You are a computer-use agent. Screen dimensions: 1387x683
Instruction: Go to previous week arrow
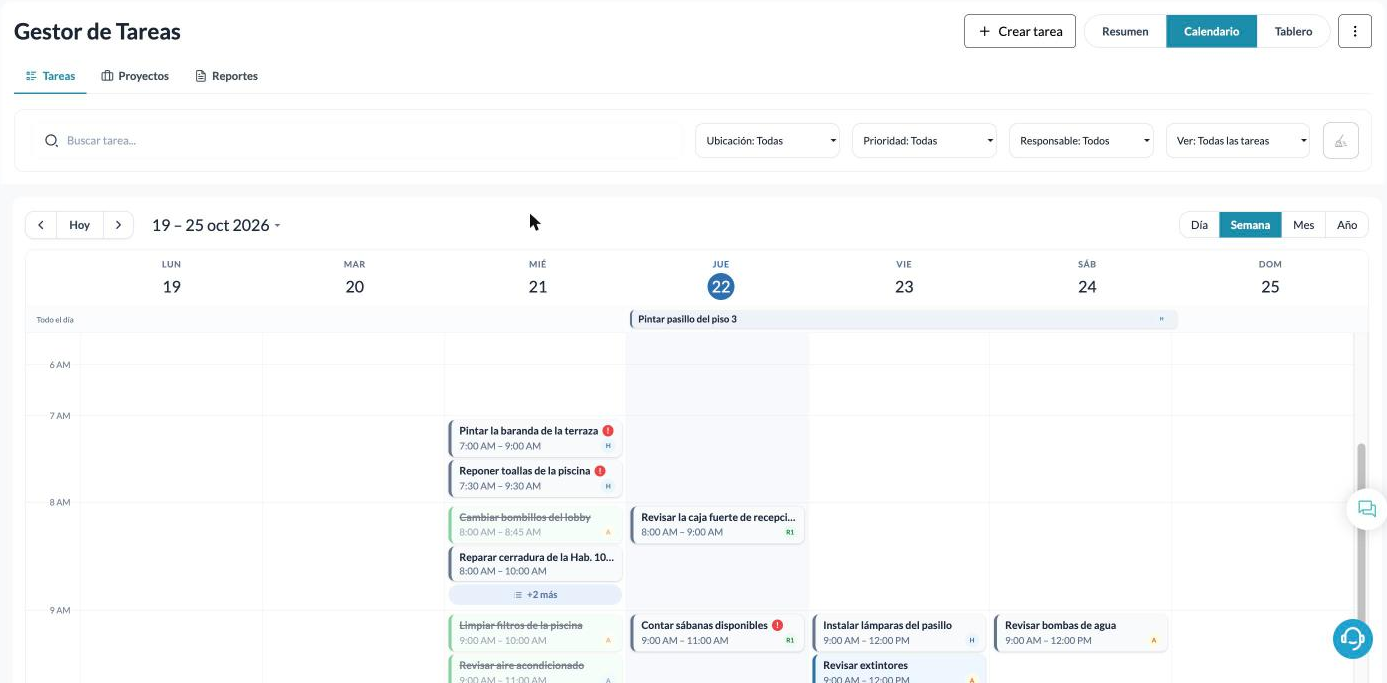click(x=41, y=225)
